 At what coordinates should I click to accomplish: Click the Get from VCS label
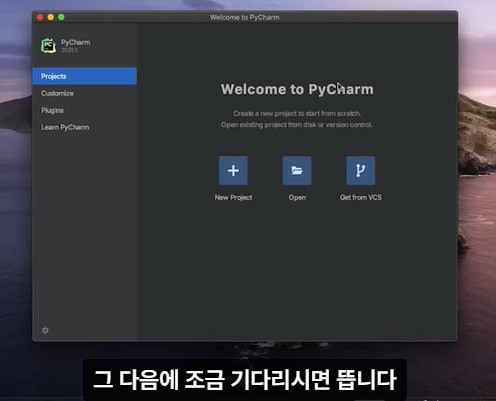coord(361,197)
